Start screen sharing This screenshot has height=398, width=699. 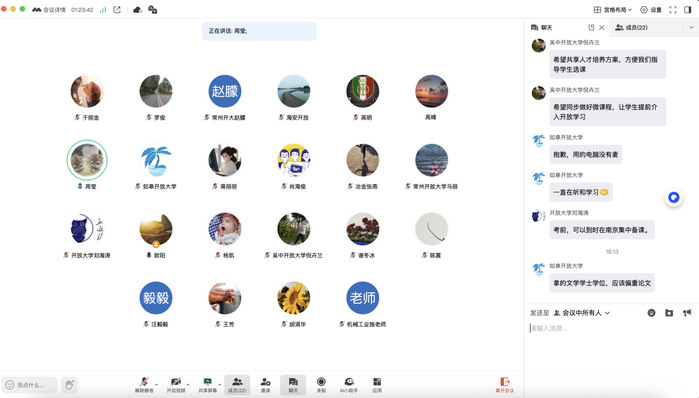click(207, 384)
